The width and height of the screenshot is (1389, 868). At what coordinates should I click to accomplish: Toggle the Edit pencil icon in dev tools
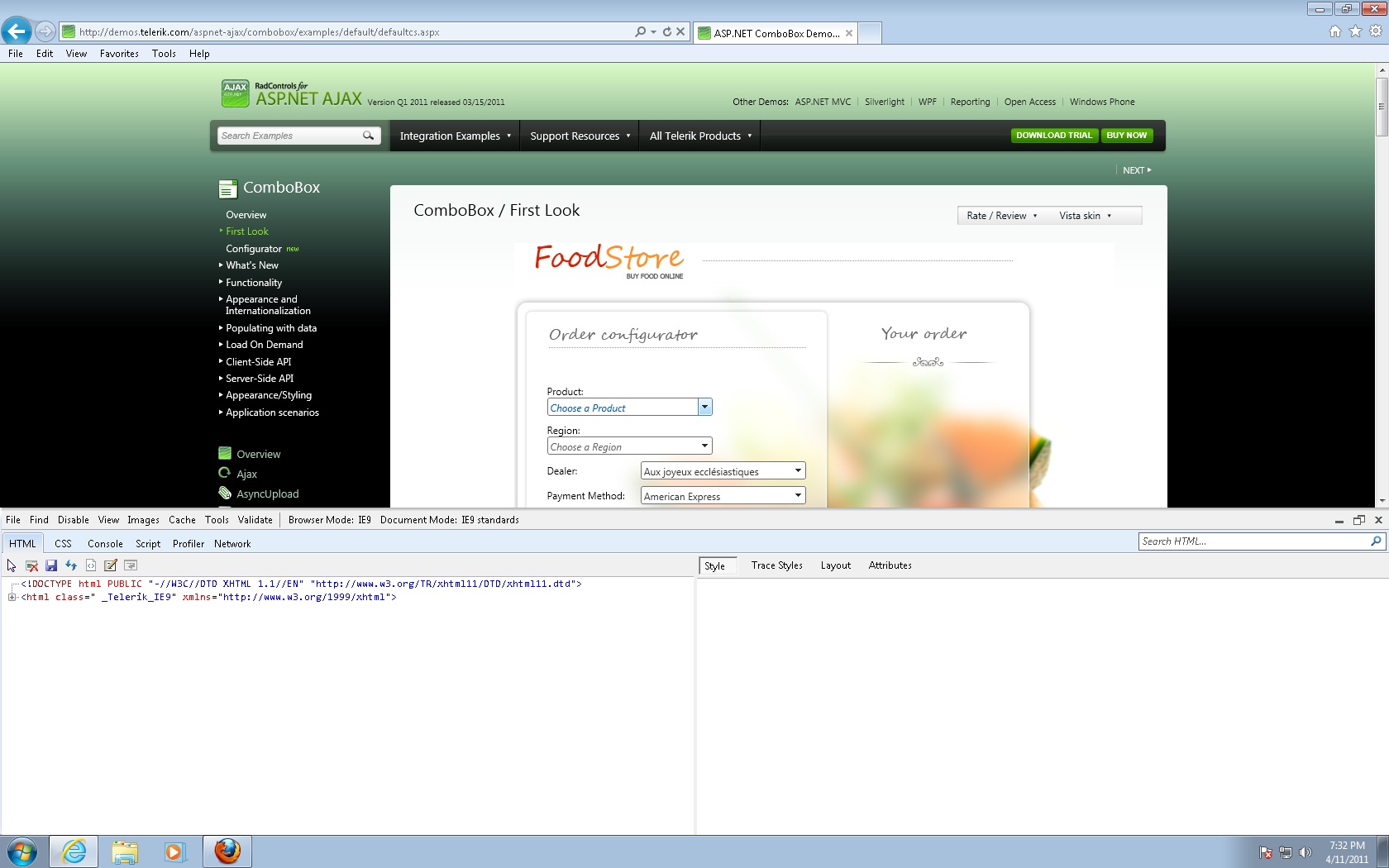[111, 565]
